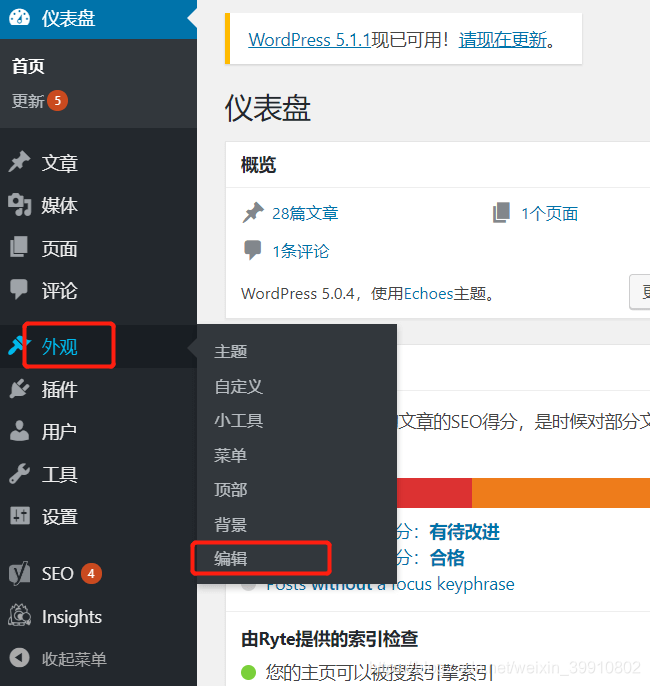Image resolution: width=650 pixels, height=686 pixels.
Task: Click the 仪表盘 page title
Action: click(x=268, y=108)
